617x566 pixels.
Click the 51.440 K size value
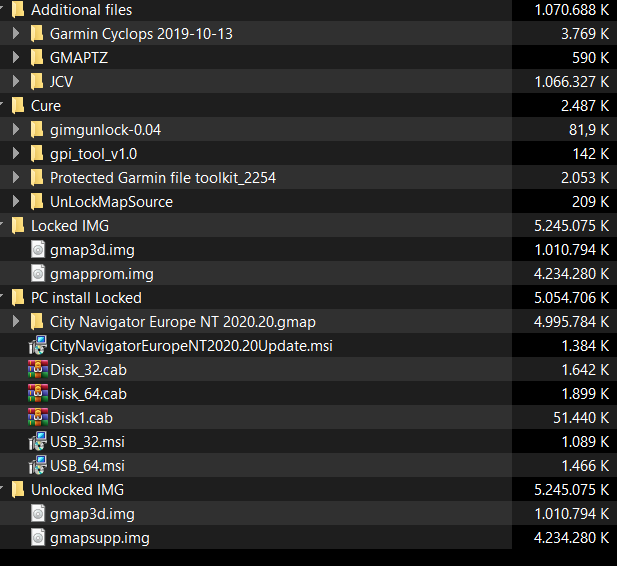(581, 418)
